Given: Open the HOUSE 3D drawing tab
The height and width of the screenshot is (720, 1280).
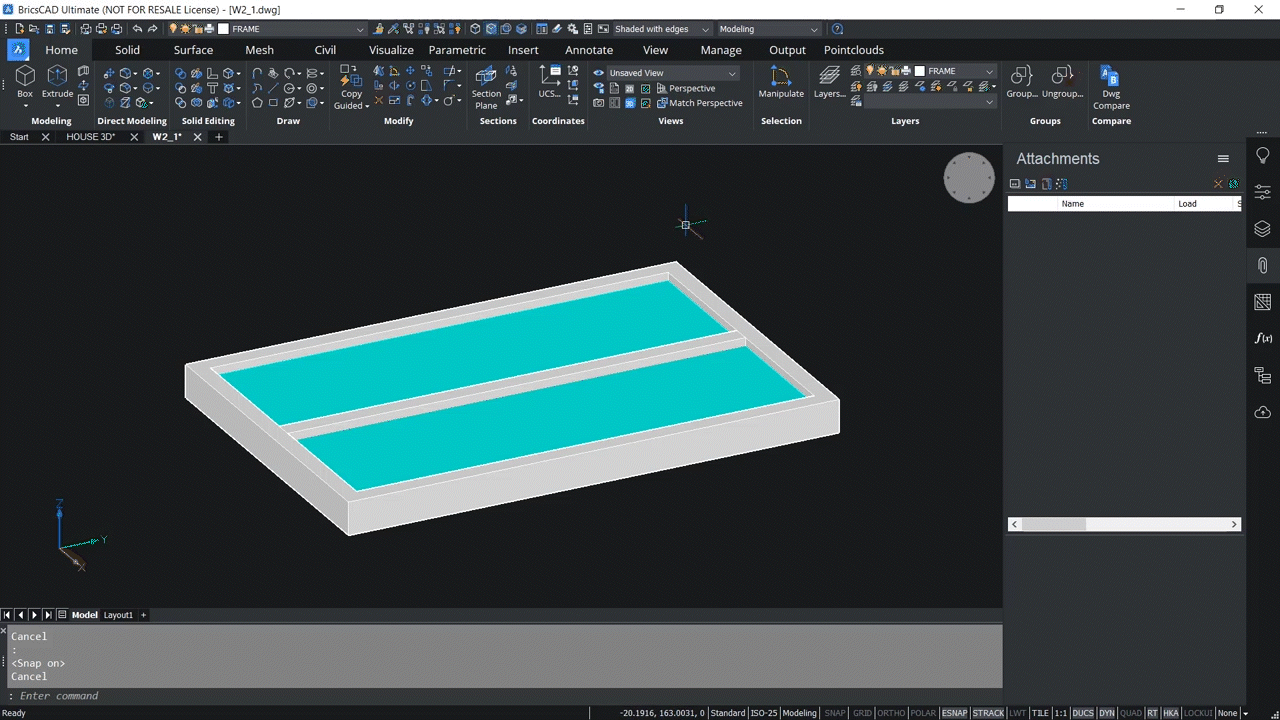Looking at the screenshot, I should pos(91,136).
